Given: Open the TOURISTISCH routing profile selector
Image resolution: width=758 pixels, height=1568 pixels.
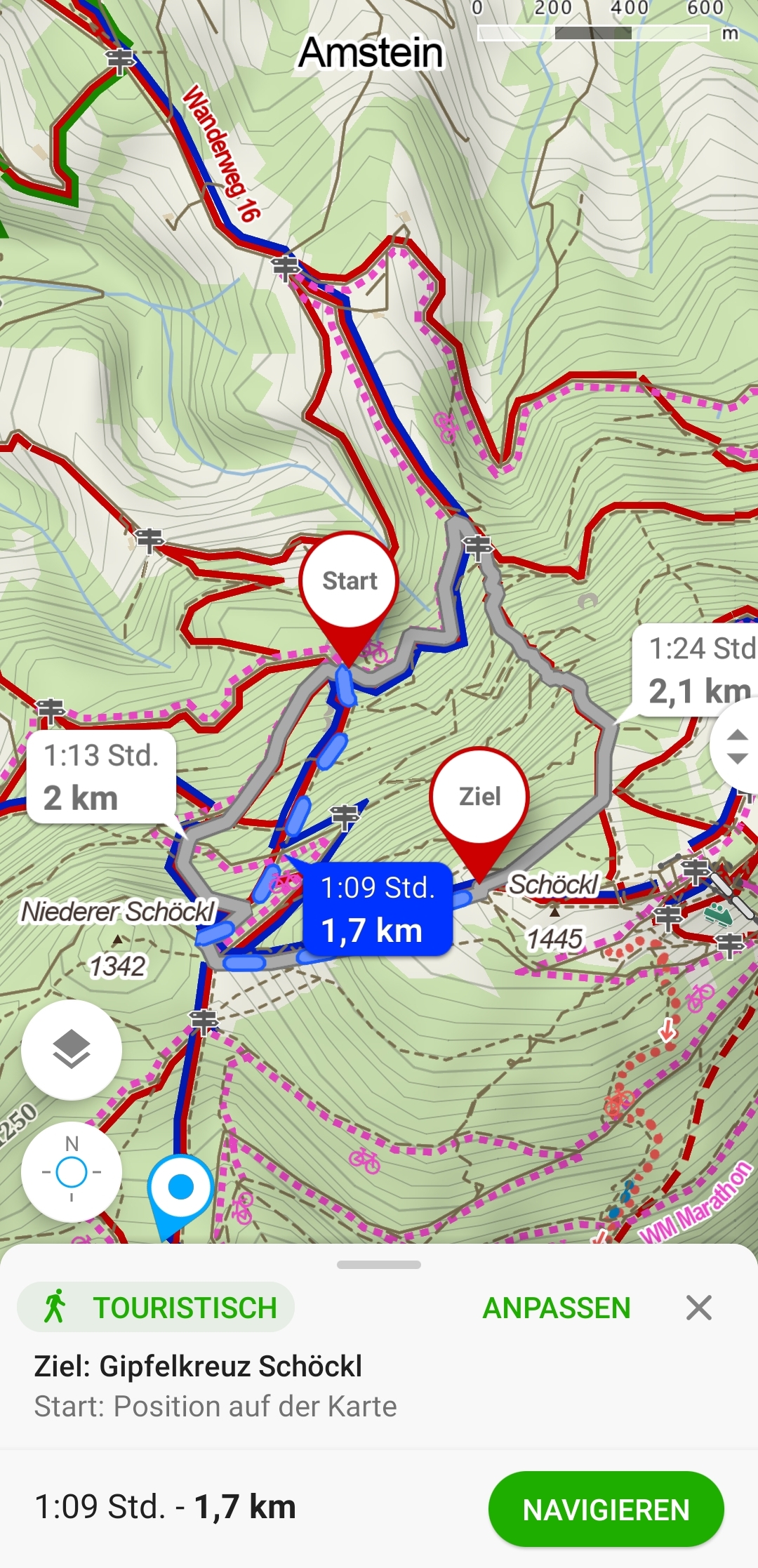Looking at the screenshot, I should click(156, 1308).
